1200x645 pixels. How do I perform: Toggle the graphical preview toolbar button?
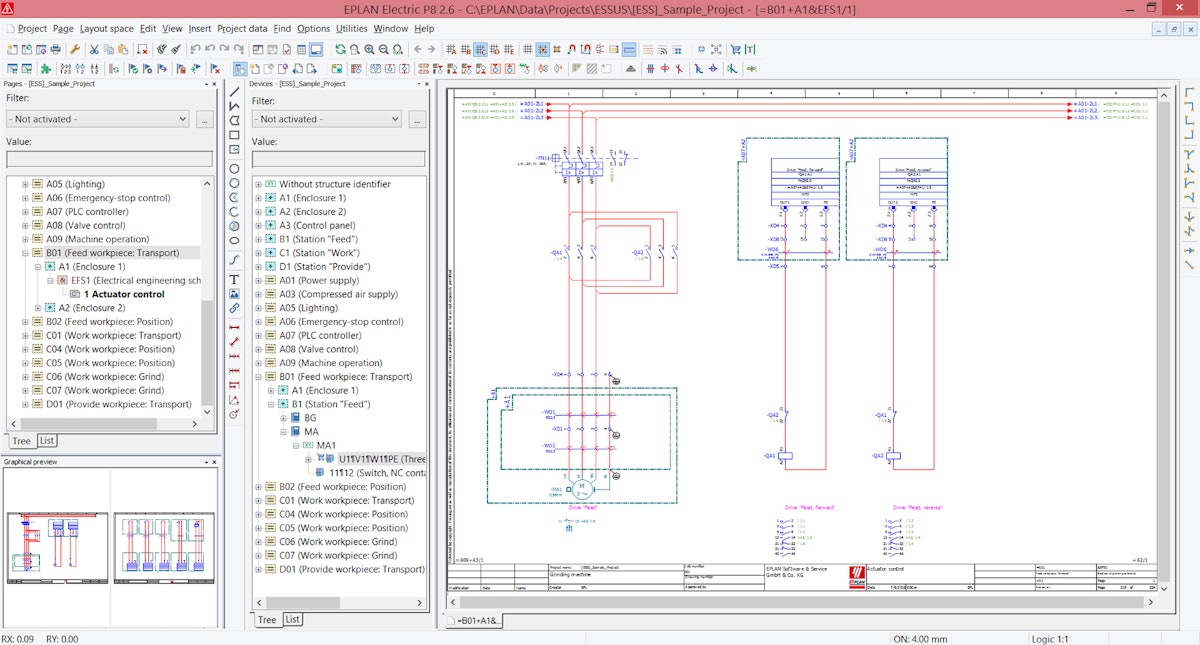click(315, 49)
